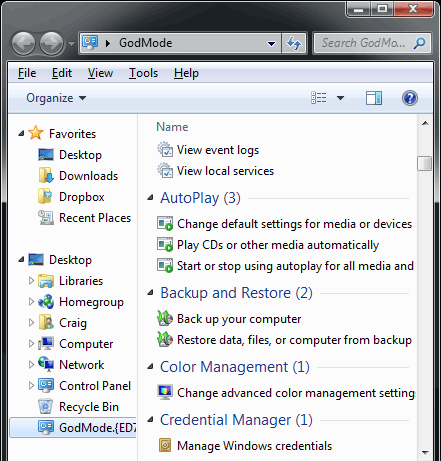This screenshot has width=441, height=461.
Task: Toggle the preview pane icon
Action: [374, 98]
